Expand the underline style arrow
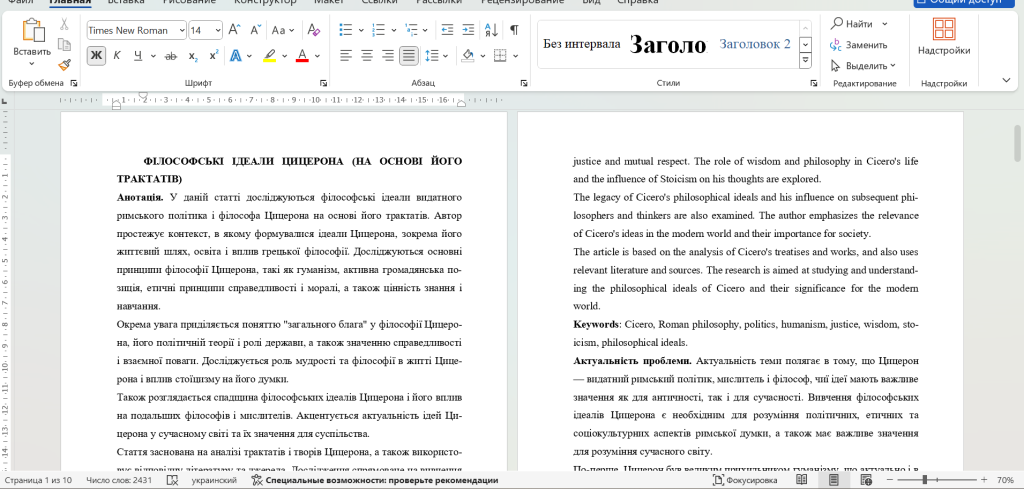This screenshot has height=489, width=1024. tap(153, 56)
